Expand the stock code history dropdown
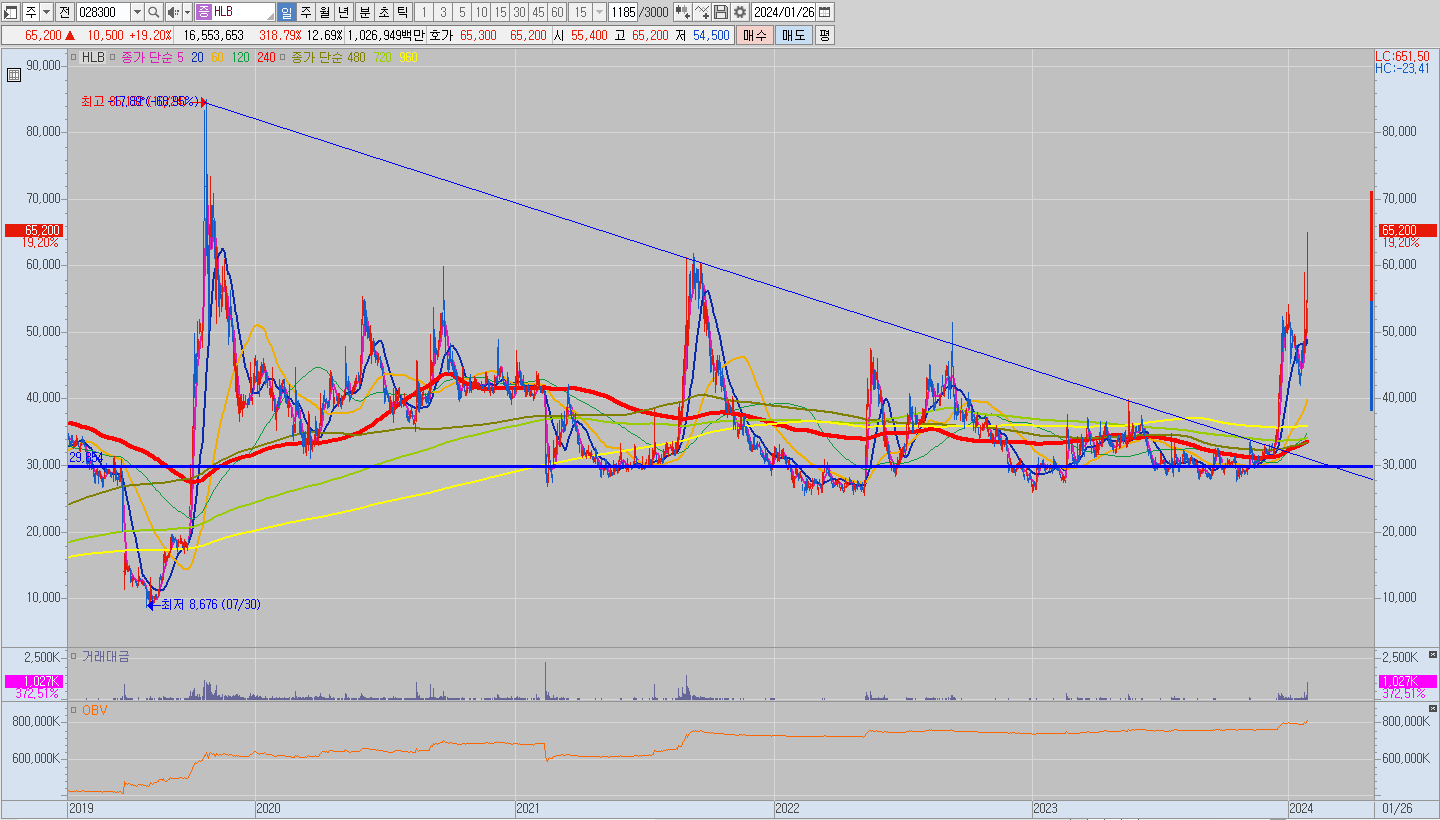This screenshot has width=1440, height=820. point(137,12)
